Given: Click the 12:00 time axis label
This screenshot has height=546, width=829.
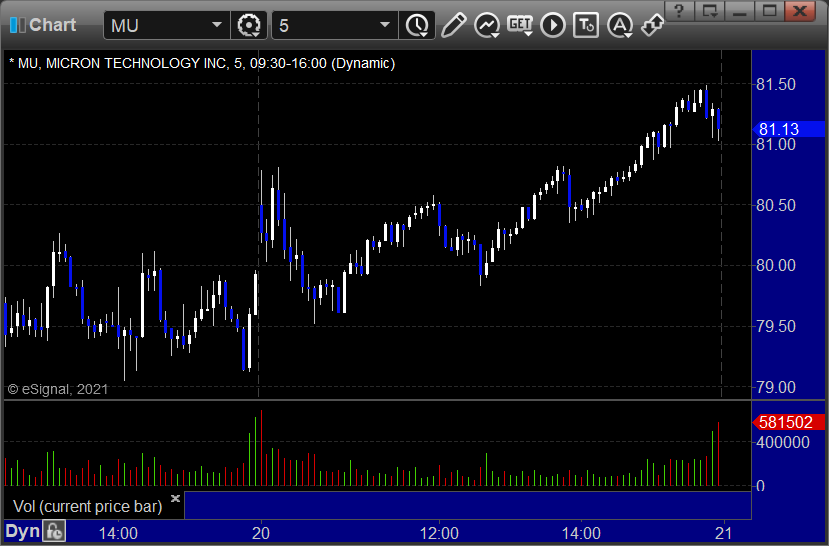Looking at the screenshot, I should [x=439, y=533].
